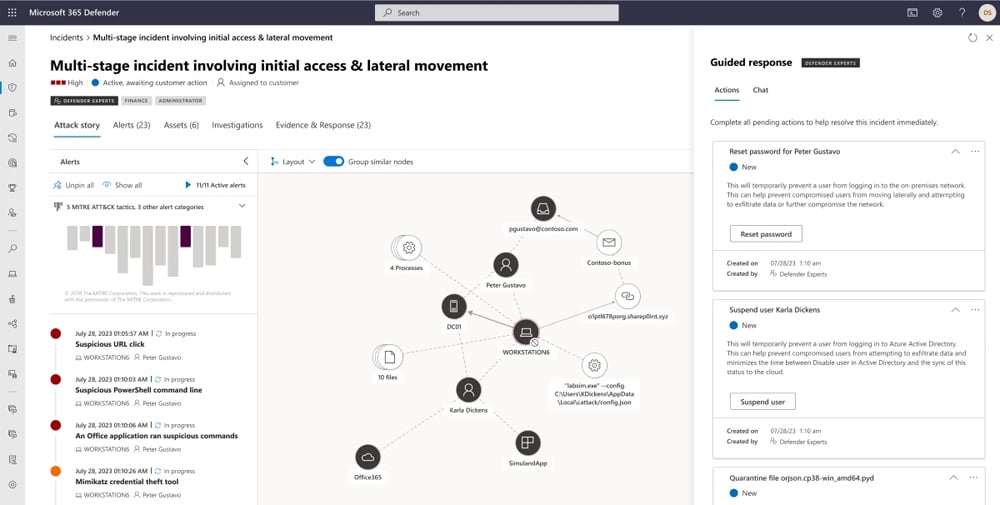This screenshot has height=505, width=1000.
Task: Click the WORKSTATION6 node in the graph
Action: point(526,332)
